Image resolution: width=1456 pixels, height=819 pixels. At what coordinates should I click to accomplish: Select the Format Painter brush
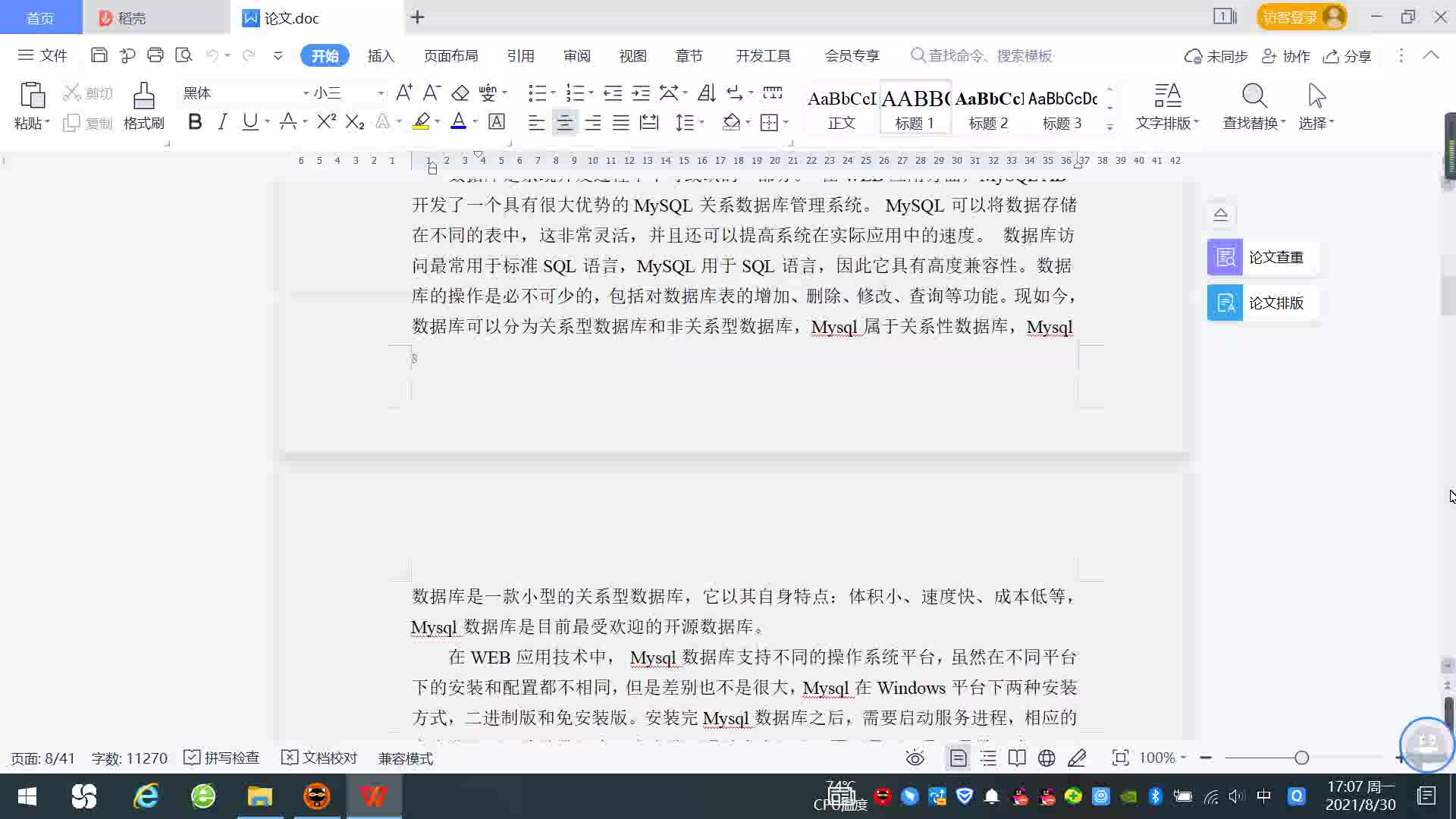click(143, 106)
